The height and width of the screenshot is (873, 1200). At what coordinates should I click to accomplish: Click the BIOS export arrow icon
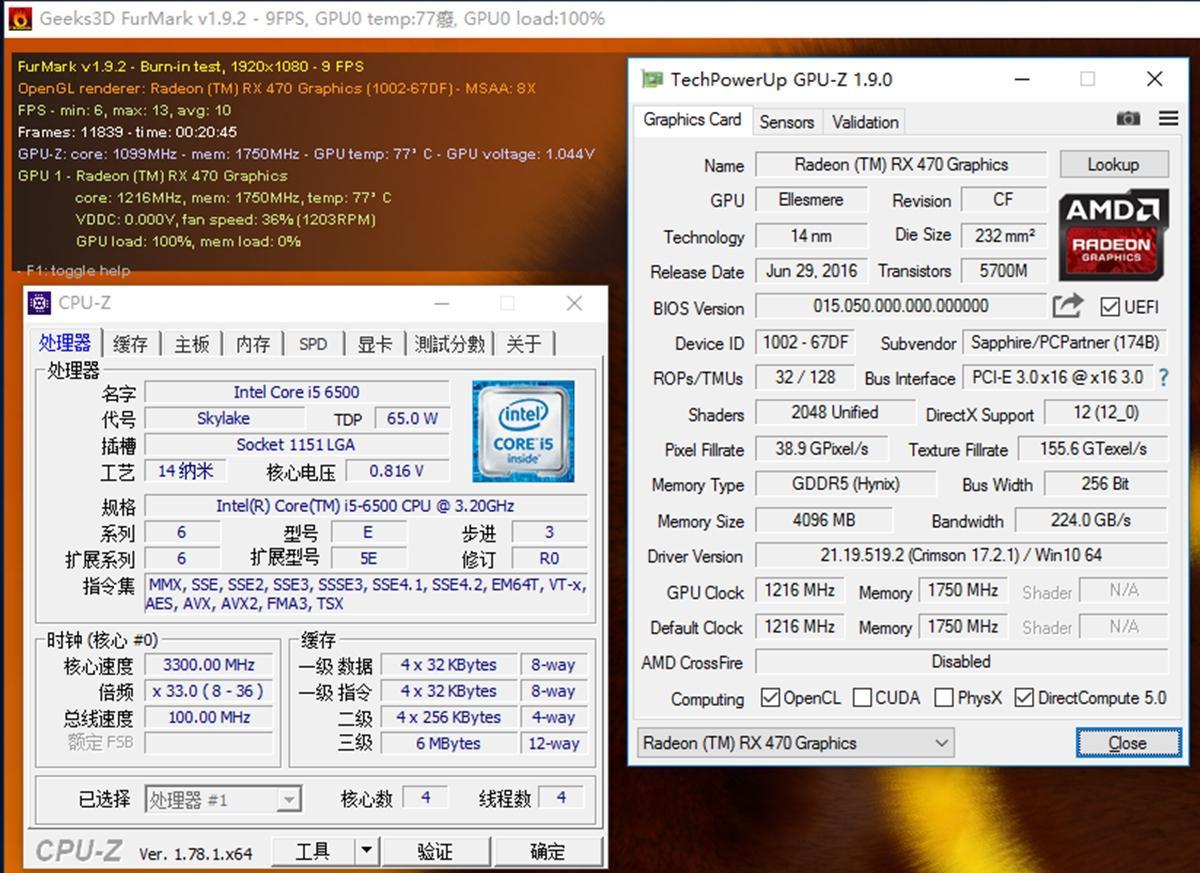pyautogui.click(x=1068, y=306)
